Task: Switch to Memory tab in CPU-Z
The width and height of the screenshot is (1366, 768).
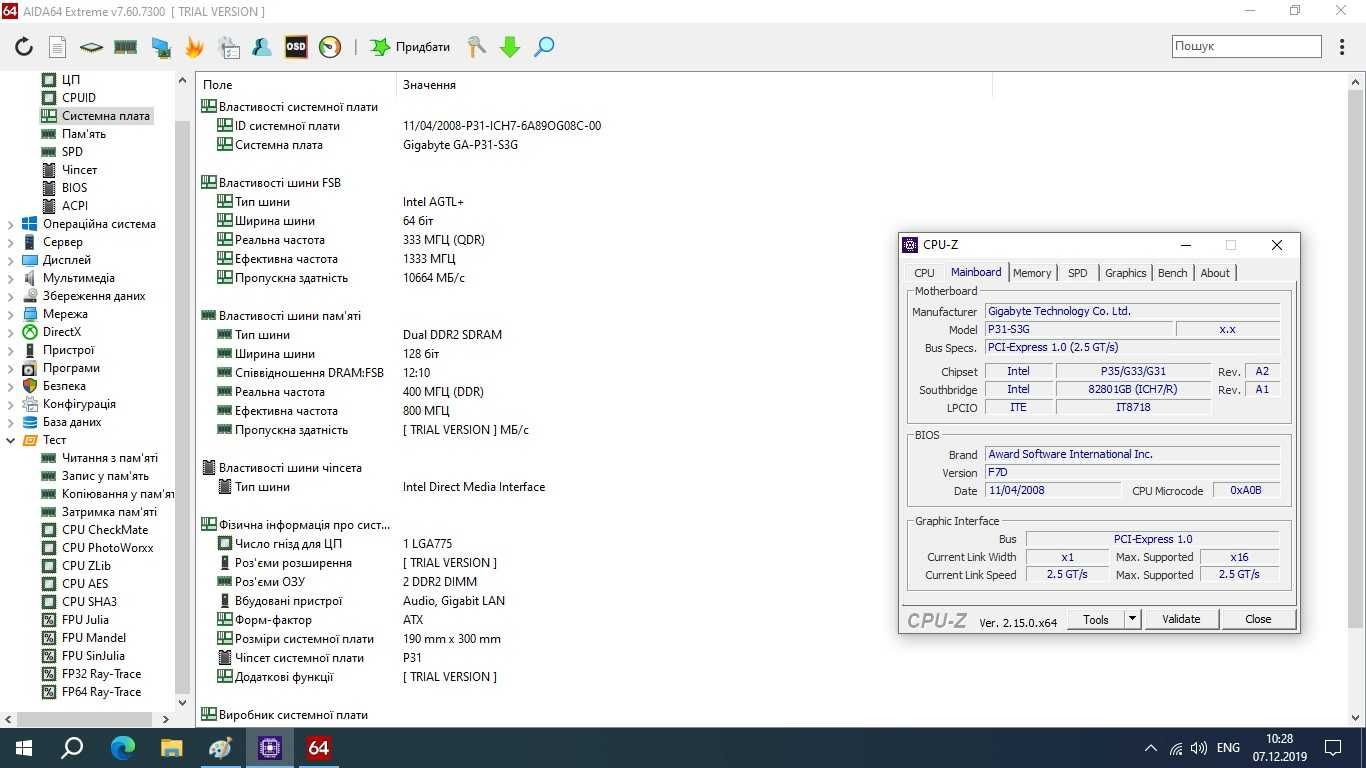Action: tap(1032, 273)
